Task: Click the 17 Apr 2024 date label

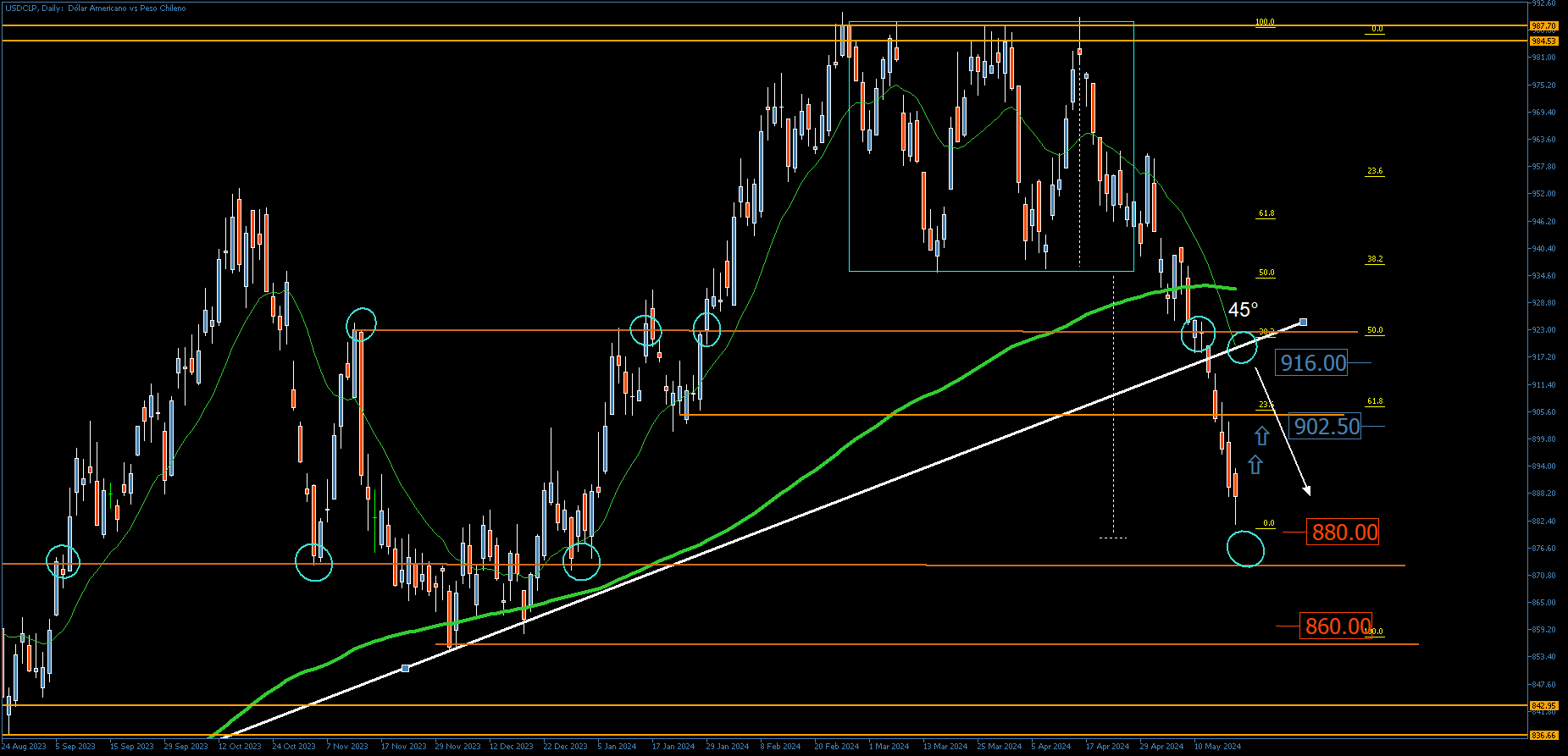Action: 1107,747
